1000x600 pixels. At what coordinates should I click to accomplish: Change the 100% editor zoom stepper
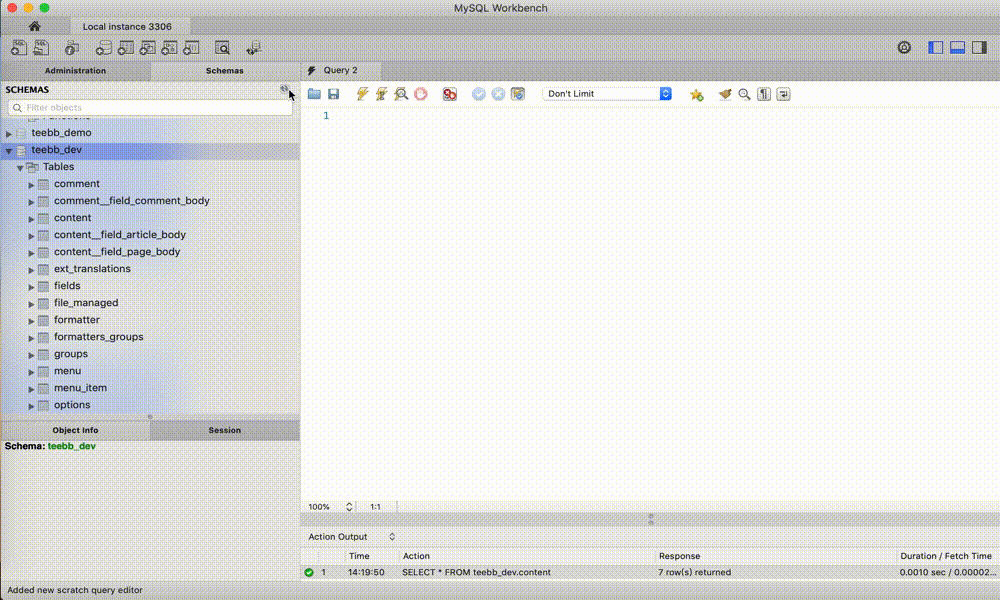click(349, 507)
